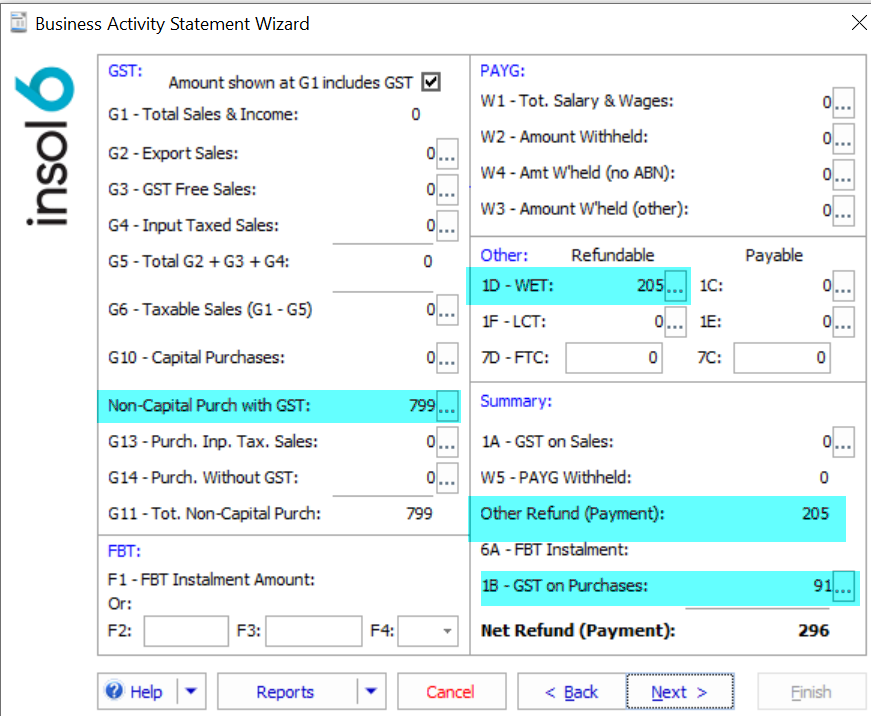Viewport: 871px width, 716px height.
Task: Go Back to previous wizard step
Action: pyautogui.click(x=571, y=692)
